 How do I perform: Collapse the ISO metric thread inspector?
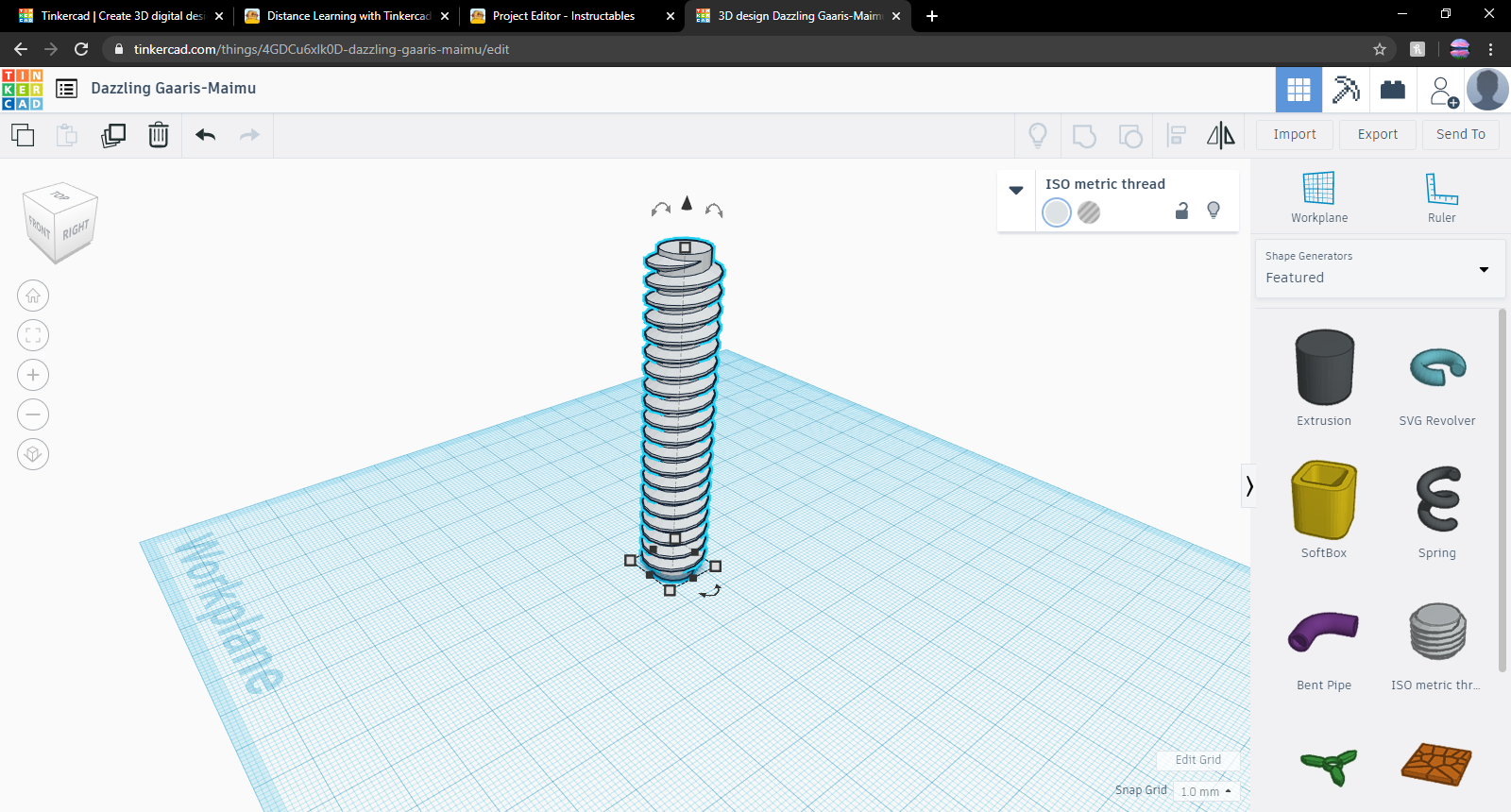pyautogui.click(x=1016, y=190)
